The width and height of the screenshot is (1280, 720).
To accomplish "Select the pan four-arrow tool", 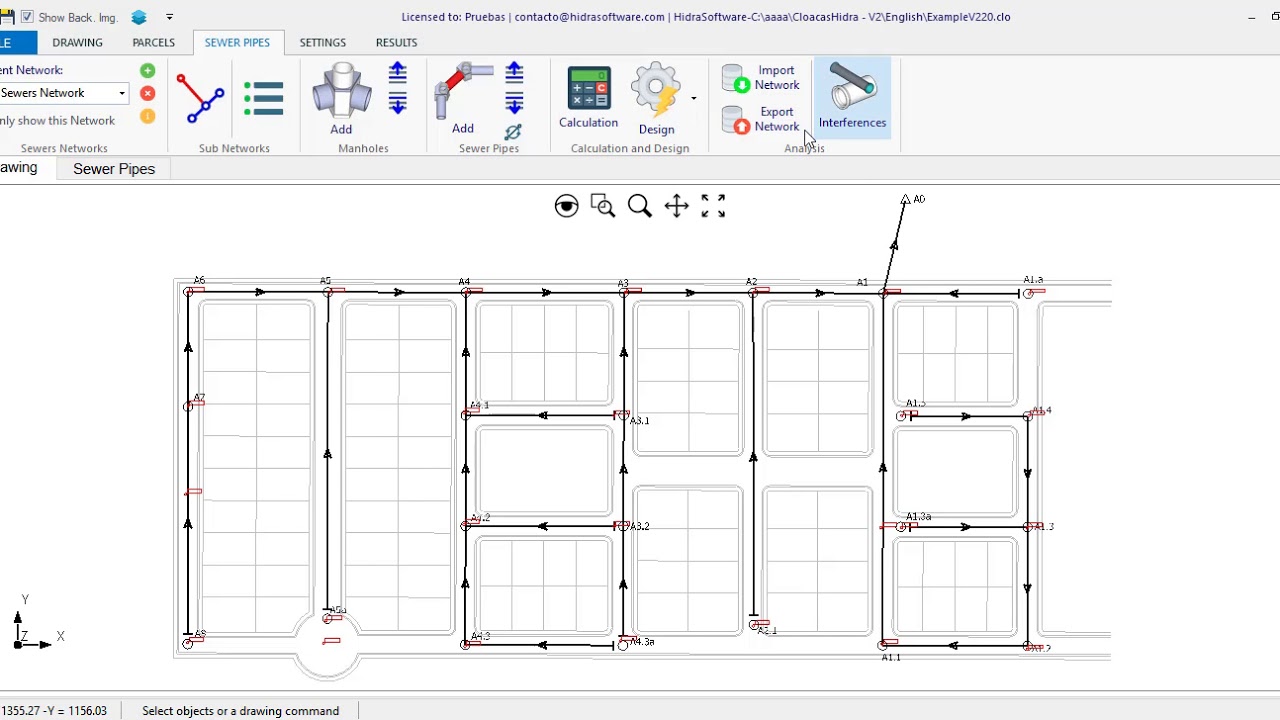I will (x=677, y=206).
